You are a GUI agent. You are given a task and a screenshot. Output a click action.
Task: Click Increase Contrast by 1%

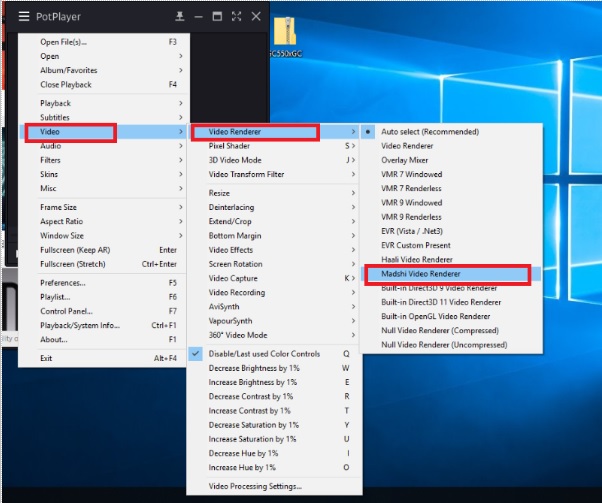(275, 410)
